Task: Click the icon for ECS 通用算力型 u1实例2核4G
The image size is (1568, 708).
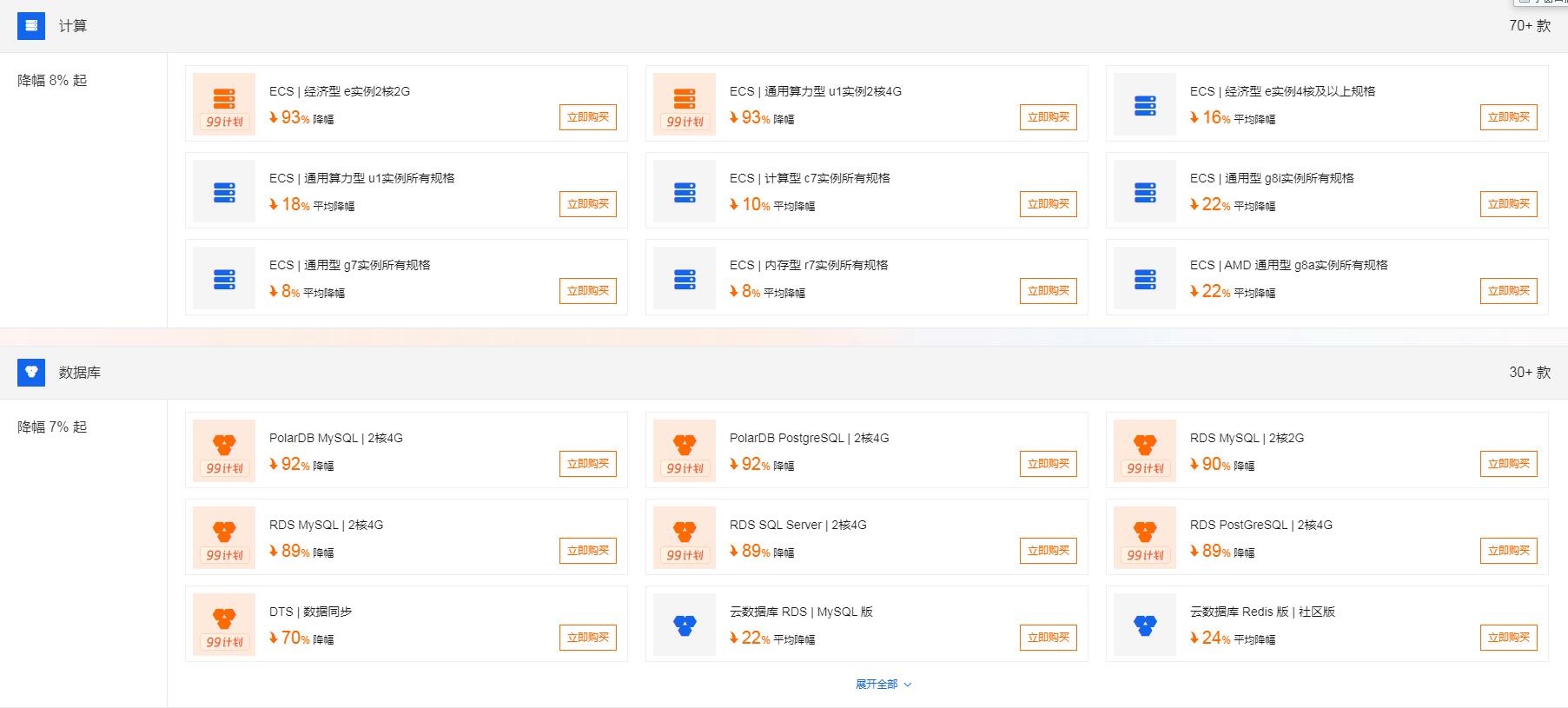Action: pyautogui.click(x=685, y=103)
